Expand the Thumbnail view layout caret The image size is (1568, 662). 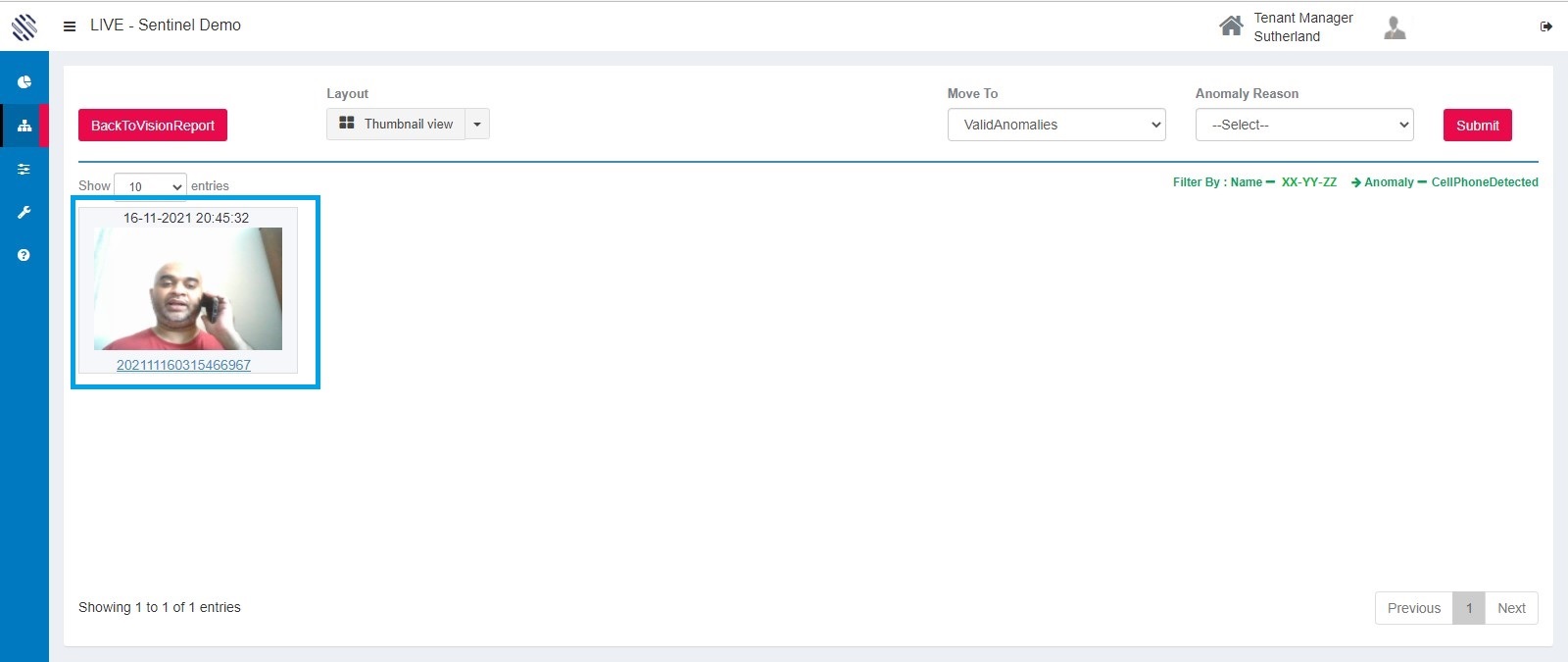tap(477, 125)
